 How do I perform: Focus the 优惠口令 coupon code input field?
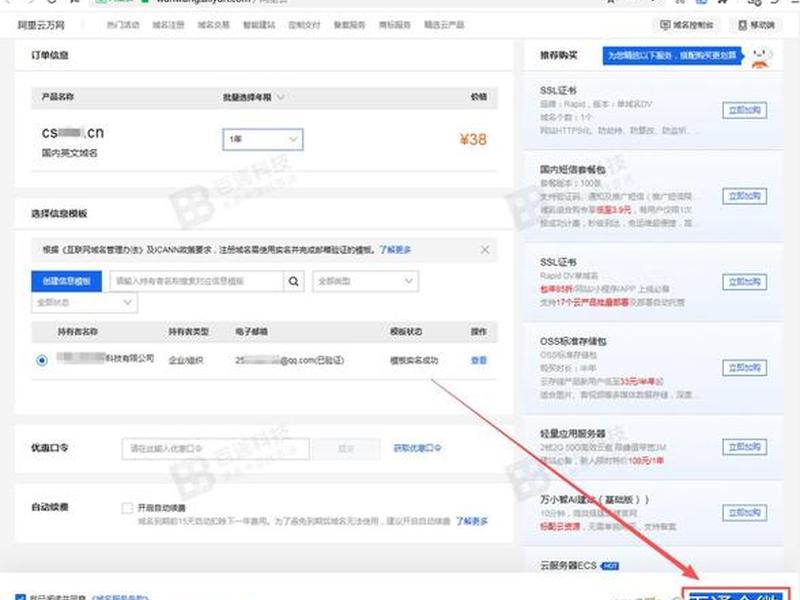(215, 448)
